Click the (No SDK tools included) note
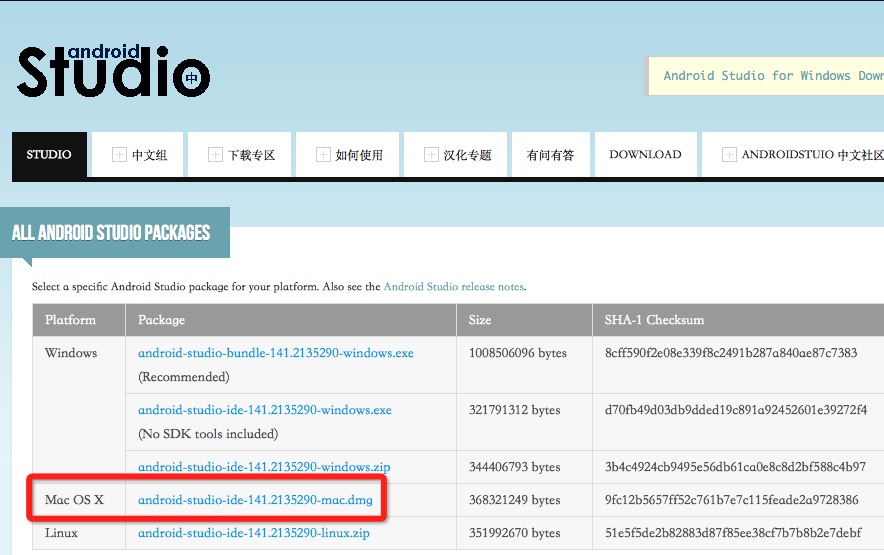 click(x=208, y=434)
